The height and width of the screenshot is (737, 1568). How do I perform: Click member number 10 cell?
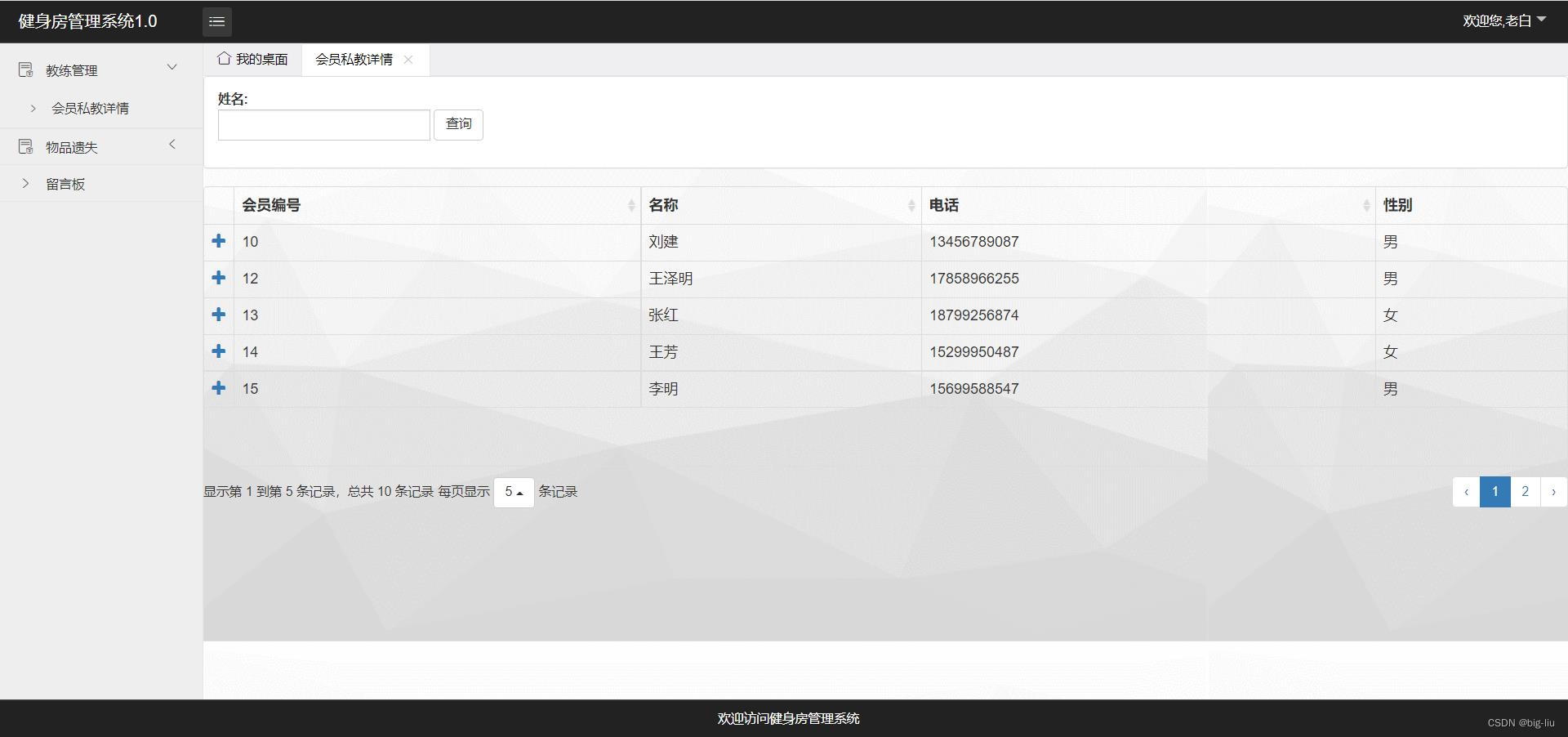click(x=437, y=242)
